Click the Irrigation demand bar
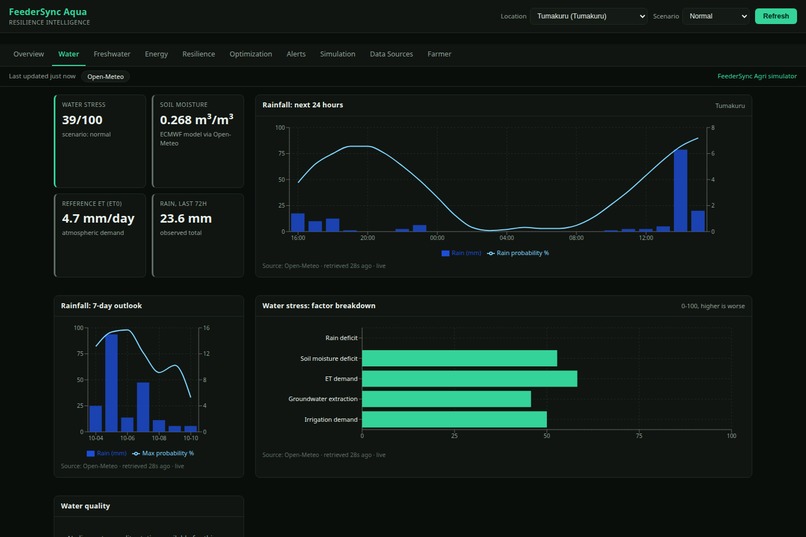This screenshot has height=537, width=806. pos(454,419)
